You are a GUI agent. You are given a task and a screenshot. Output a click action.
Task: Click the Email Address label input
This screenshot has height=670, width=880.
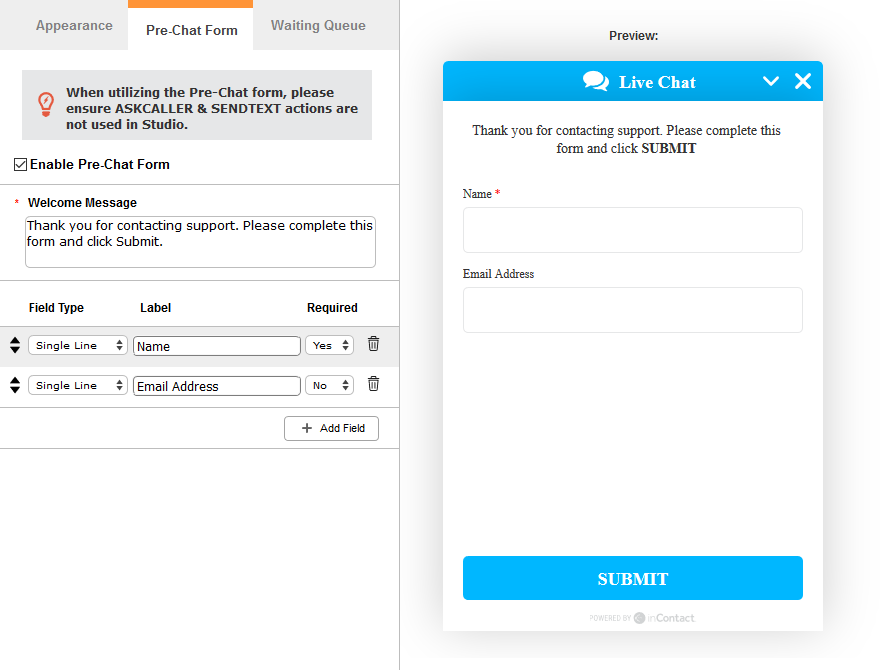217,386
